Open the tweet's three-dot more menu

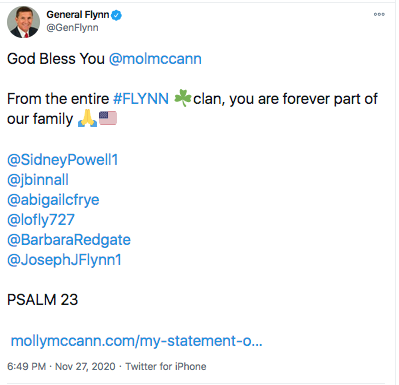point(379,14)
